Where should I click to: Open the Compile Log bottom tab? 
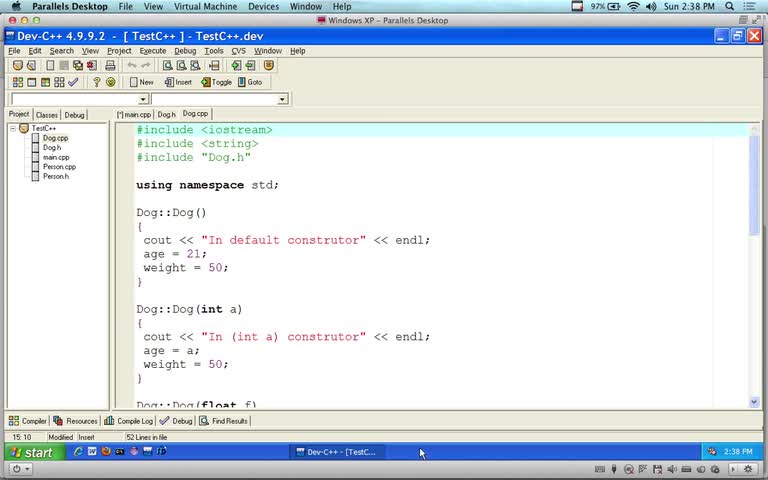click(x=128, y=421)
